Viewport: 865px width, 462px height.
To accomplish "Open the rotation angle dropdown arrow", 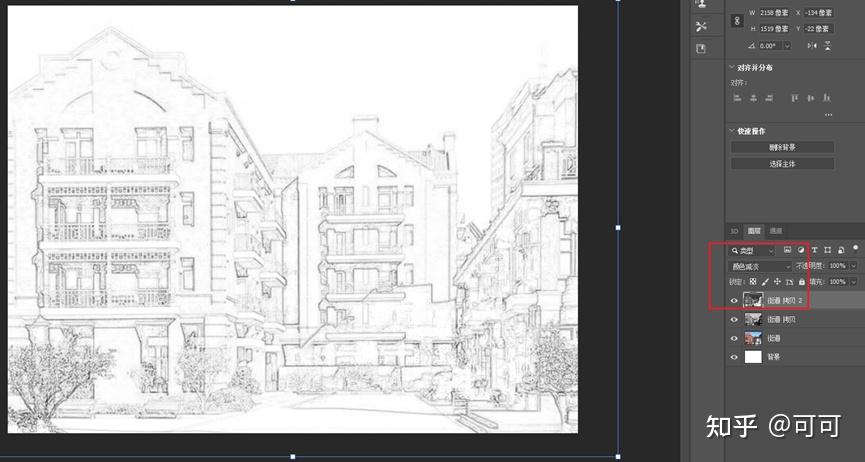I will pos(787,46).
